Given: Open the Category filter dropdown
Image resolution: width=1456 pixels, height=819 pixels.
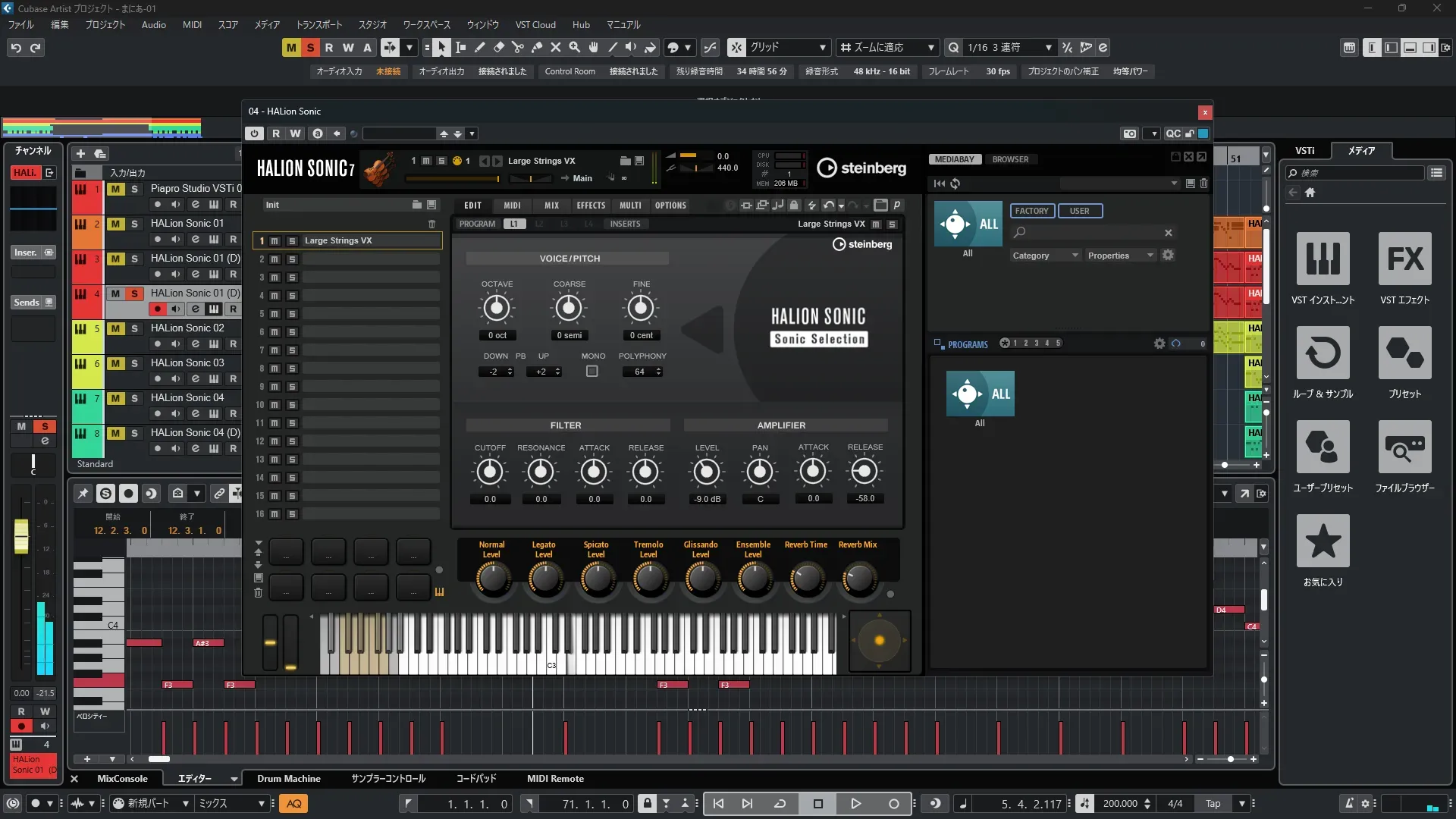Looking at the screenshot, I should (x=1044, y=256).
